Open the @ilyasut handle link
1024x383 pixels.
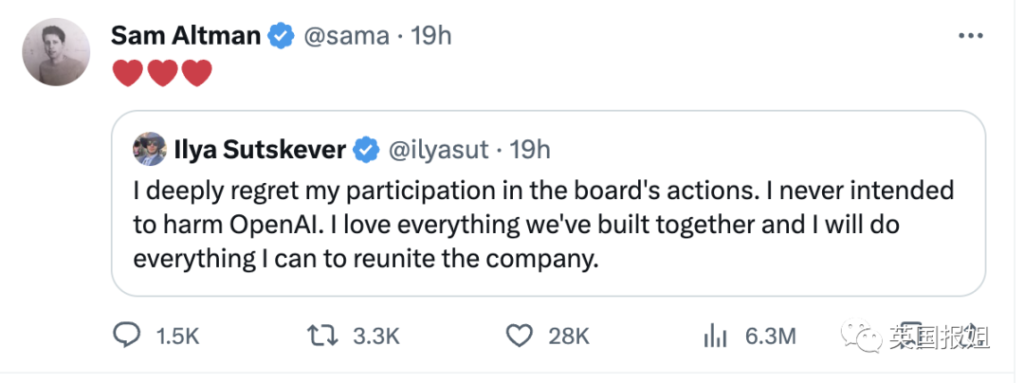click(439, 151)
